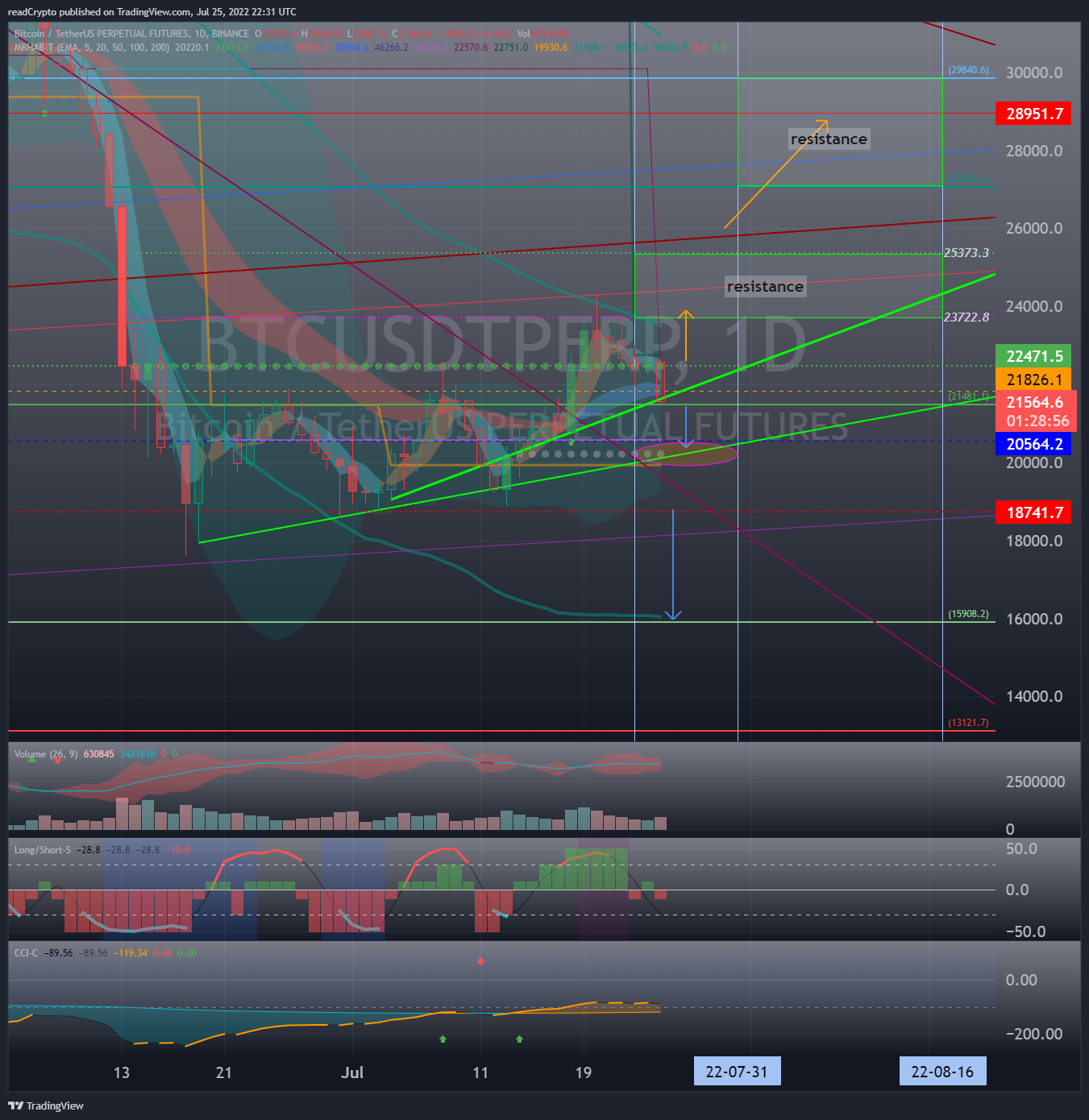Click the 11 date label on time axis
This screenshot has width=1089, height=1120.
tap(480, 1072)
